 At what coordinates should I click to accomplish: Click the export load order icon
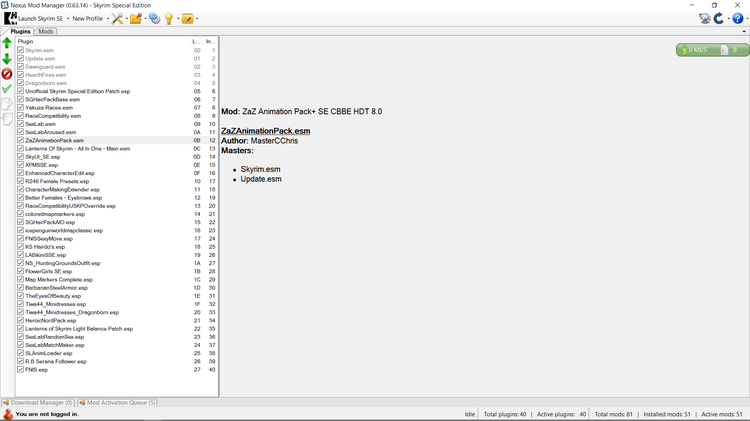pyautogui.click(x=7, y=104)
